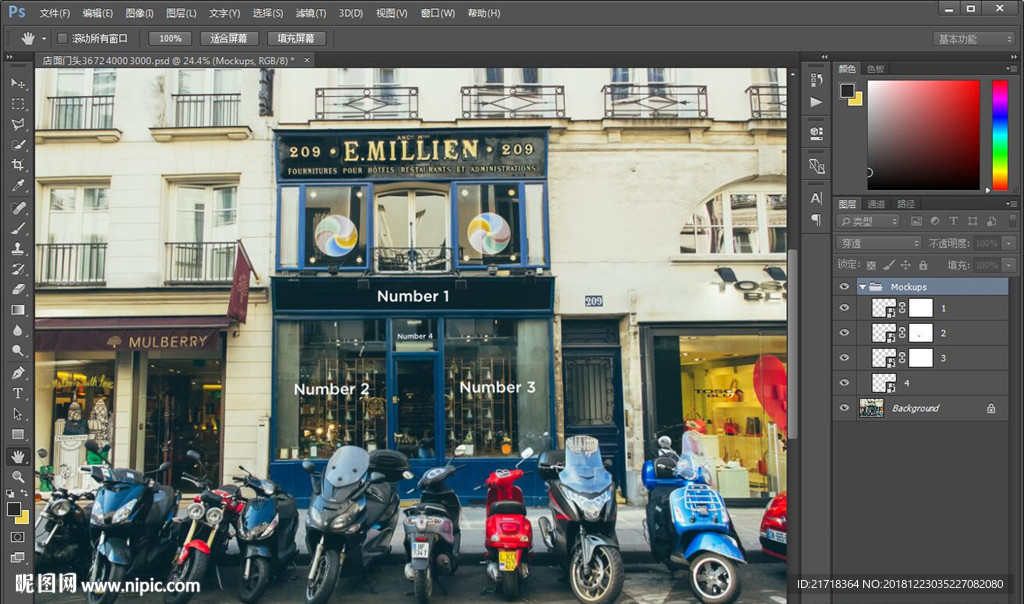
Task: Lock transparent pixels icon
Action: coord(871,265)
